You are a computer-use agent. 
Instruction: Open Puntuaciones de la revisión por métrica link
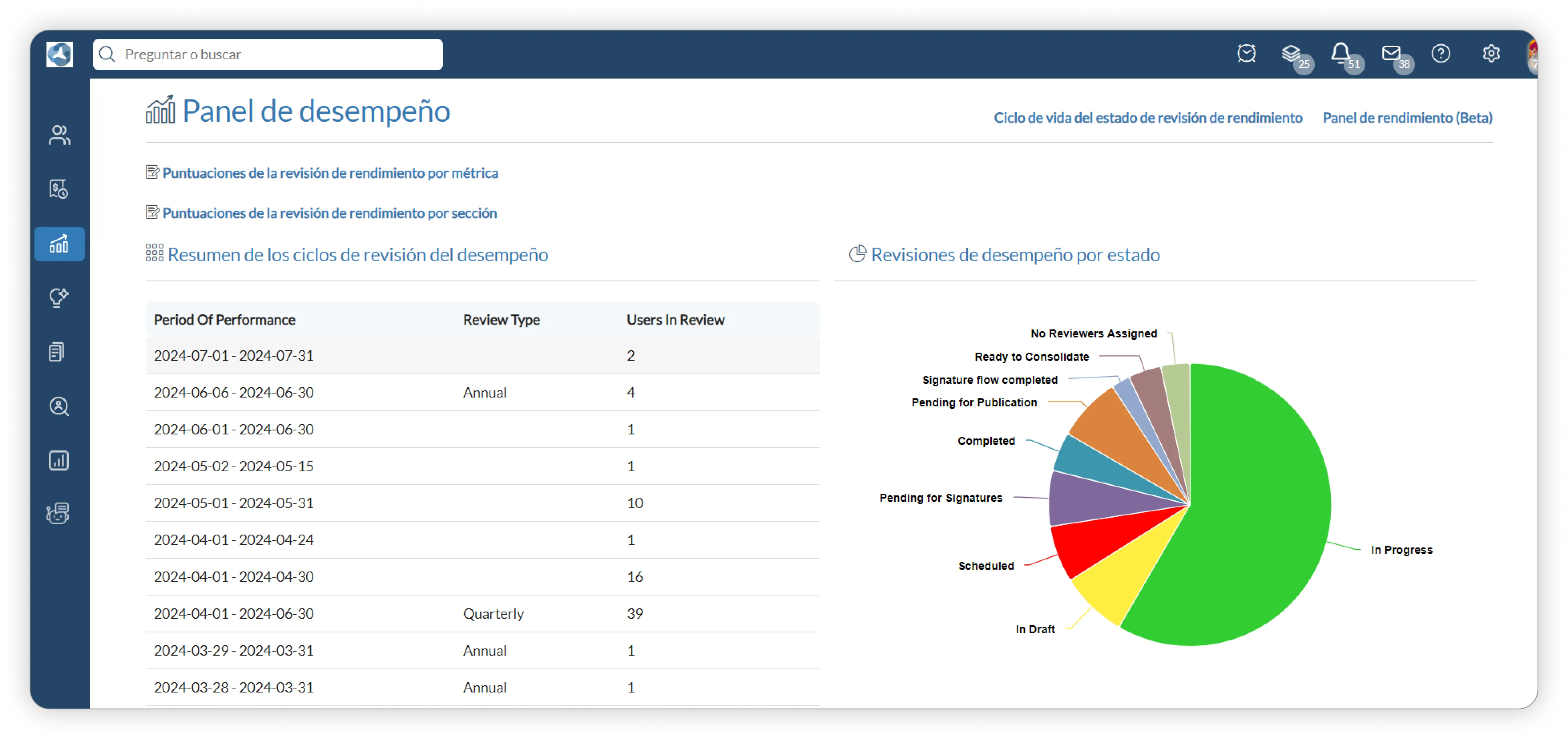330,173
